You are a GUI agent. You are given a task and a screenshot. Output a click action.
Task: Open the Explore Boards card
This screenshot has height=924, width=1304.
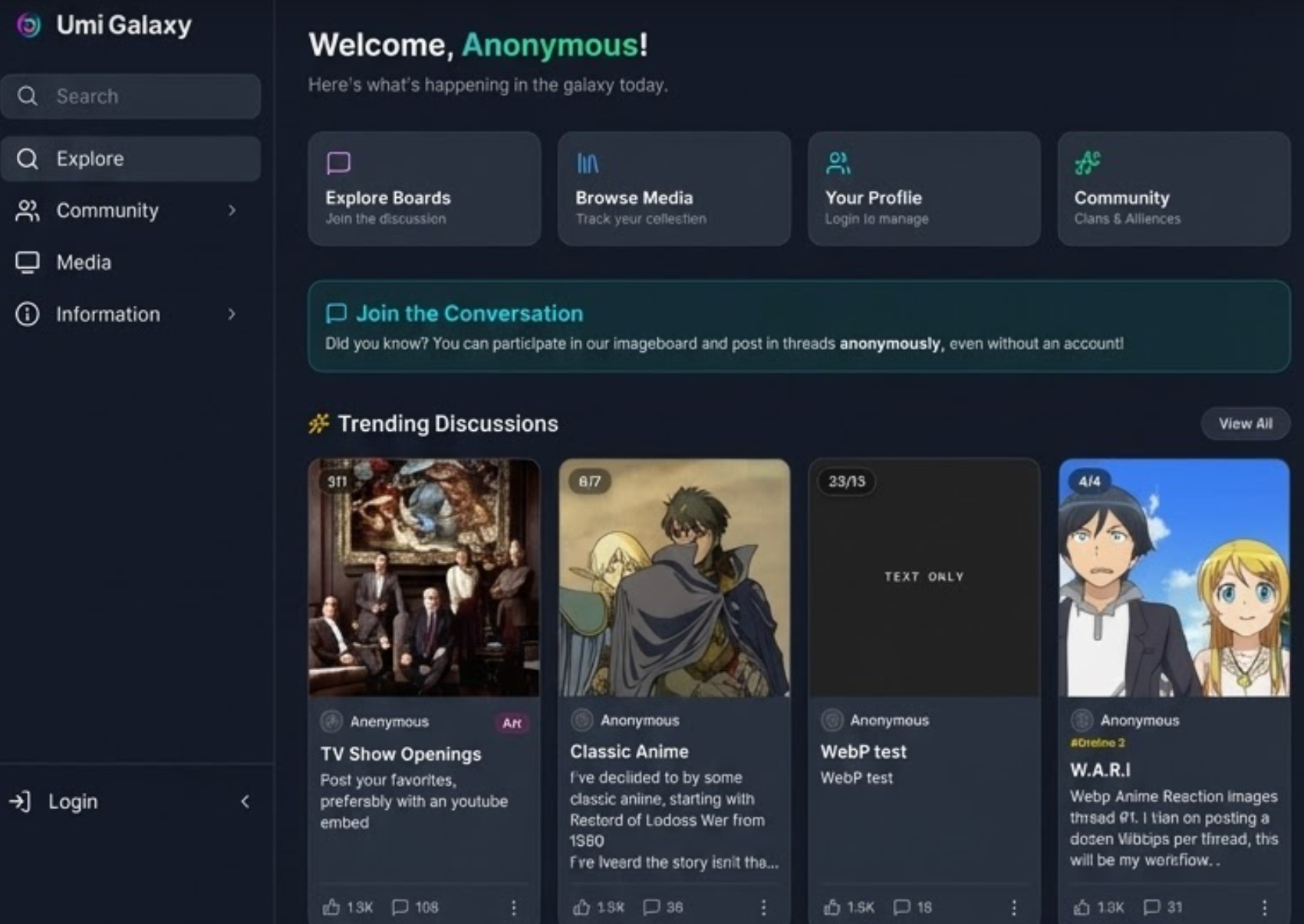[x=424, y=189]
